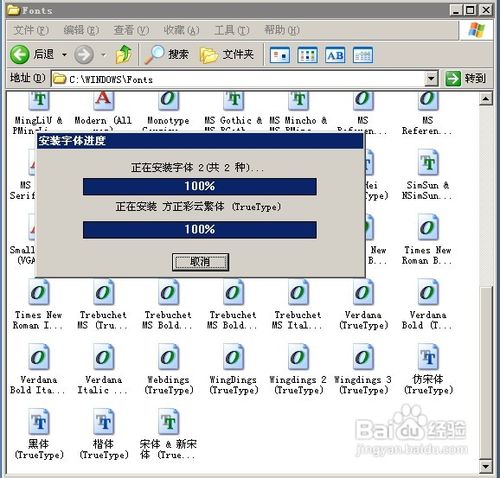This screenshot has width=500, height=478.
Task: Click the 转到 Go button
Action: (466, 79)
